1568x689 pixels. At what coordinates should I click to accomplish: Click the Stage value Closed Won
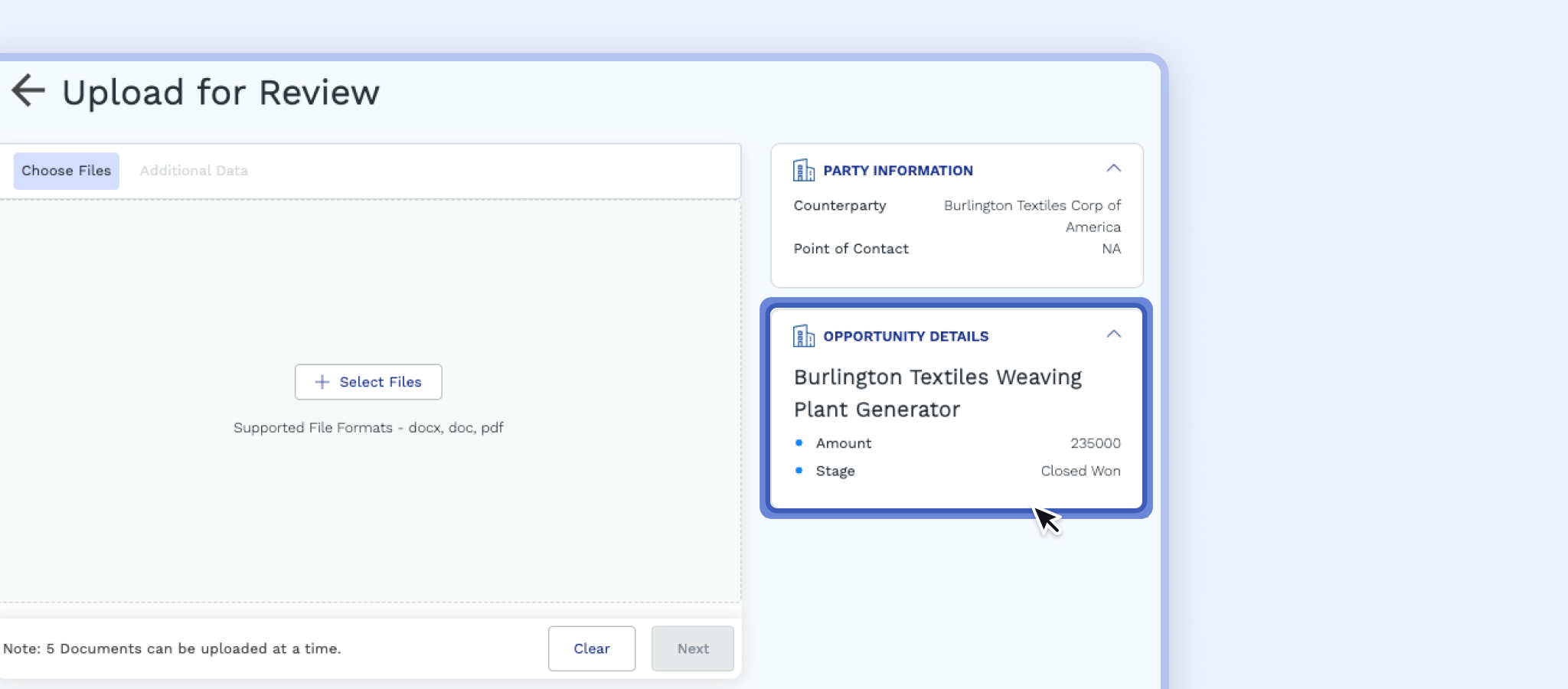[1080, 471]
